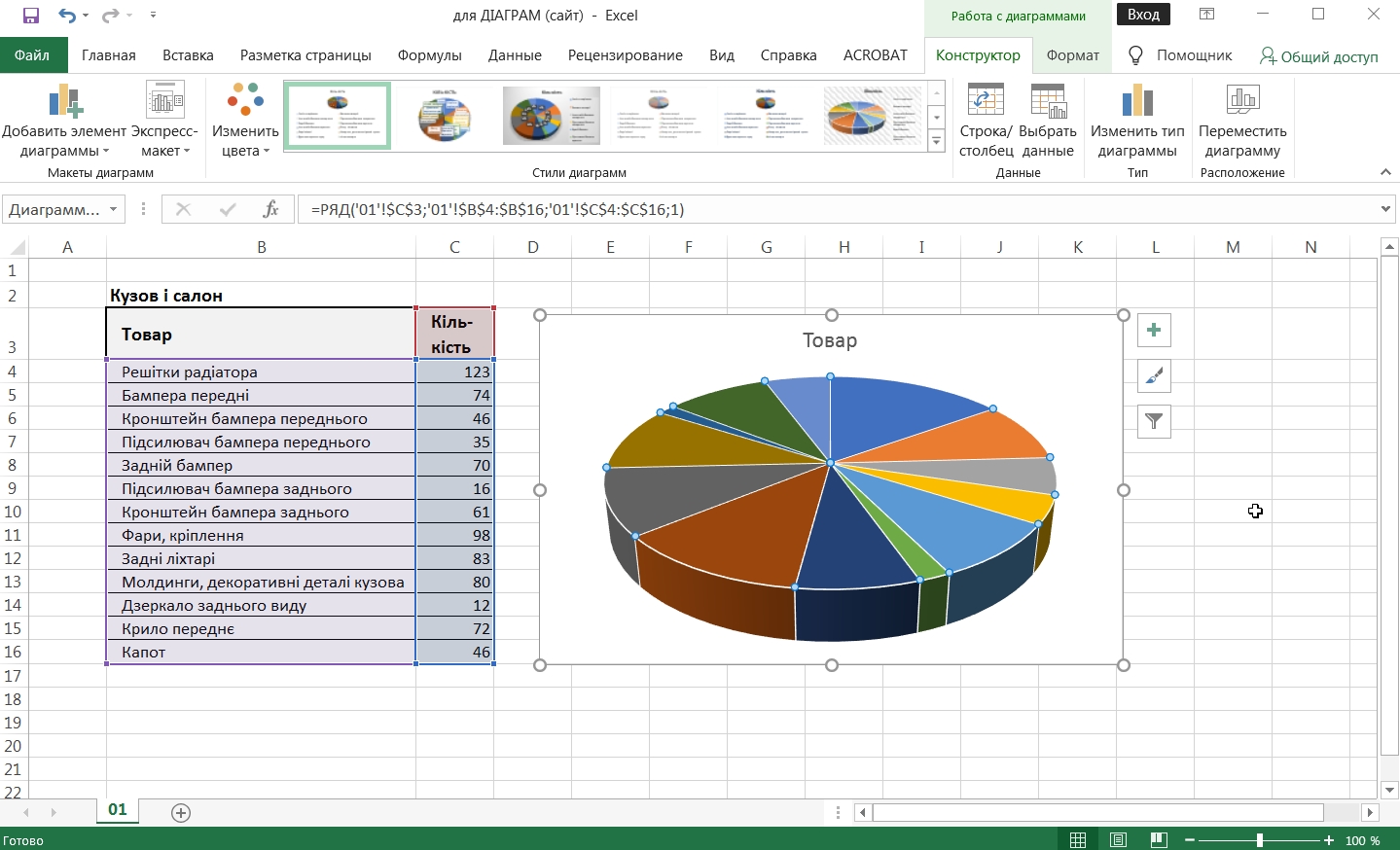Open the chart styles paintbrush button
The height and width of the screenshot is (850, 1400).
(1154, 375)
